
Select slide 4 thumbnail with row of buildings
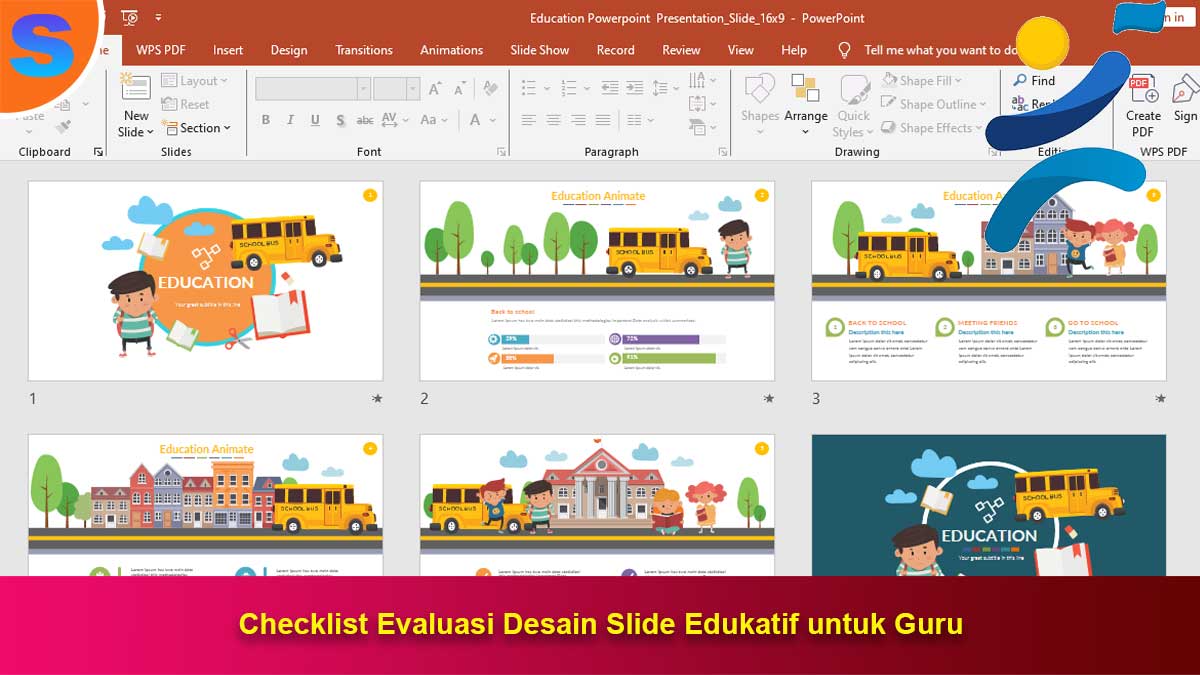point(206,505)
